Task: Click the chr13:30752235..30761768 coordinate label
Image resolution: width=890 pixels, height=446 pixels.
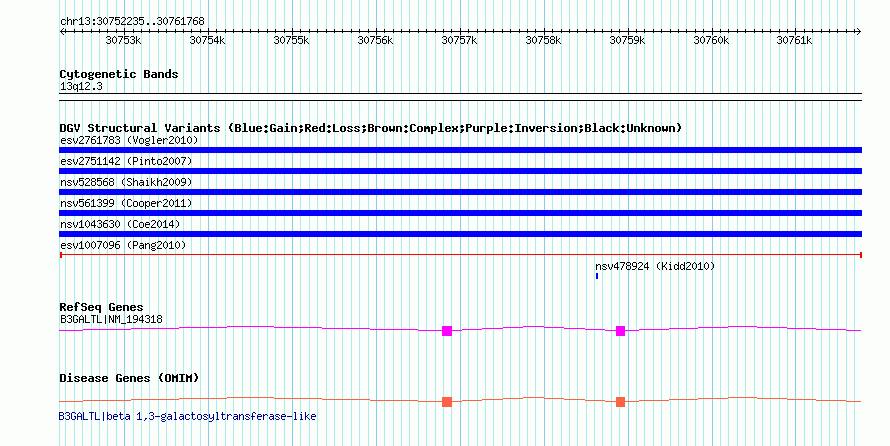Action: (x=132, y=22)
